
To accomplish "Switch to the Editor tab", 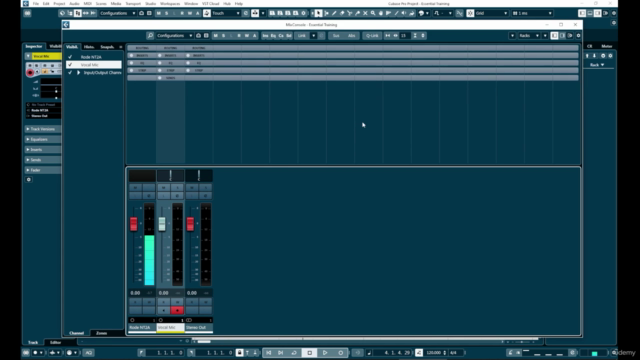I will click(x=55, y=342).
